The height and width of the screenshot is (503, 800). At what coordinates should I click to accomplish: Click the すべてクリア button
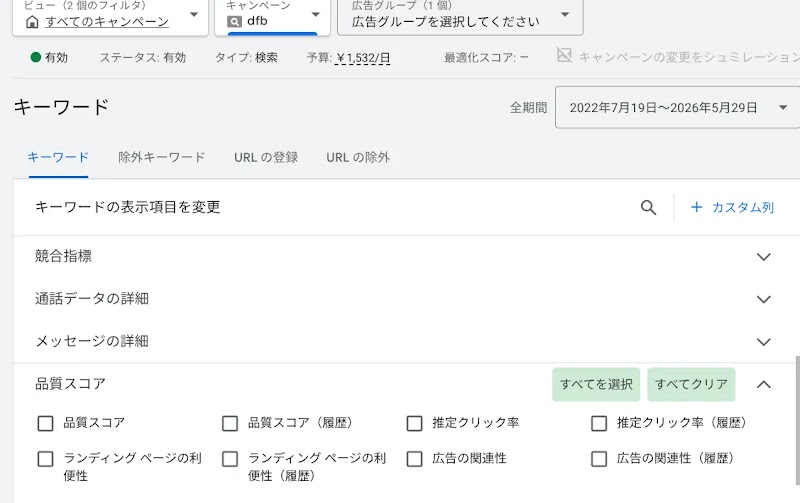click(691, 384)
